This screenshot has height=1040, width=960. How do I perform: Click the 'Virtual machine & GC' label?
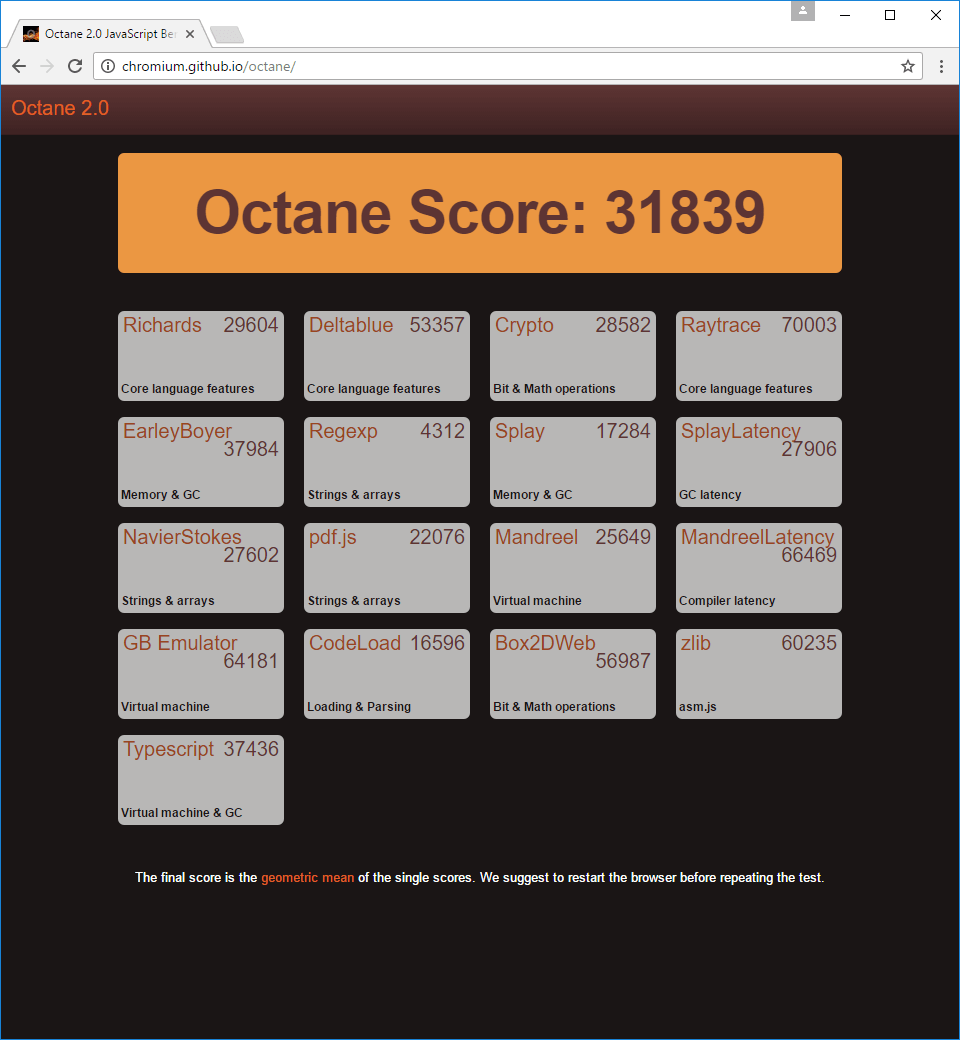[x=182, y=812]
